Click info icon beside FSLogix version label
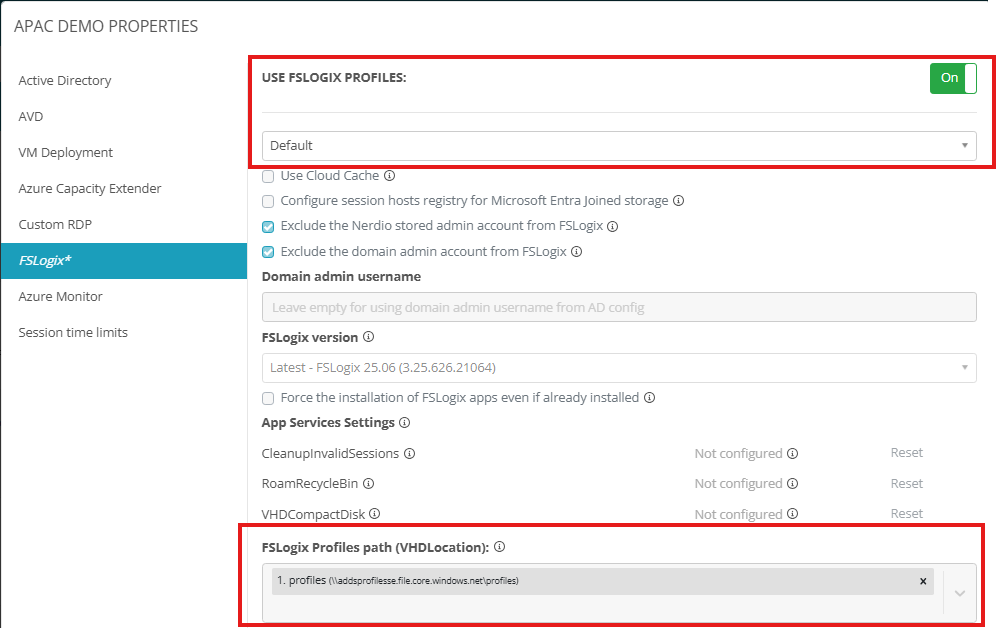997x628 pixels. [x=368, y=338]
